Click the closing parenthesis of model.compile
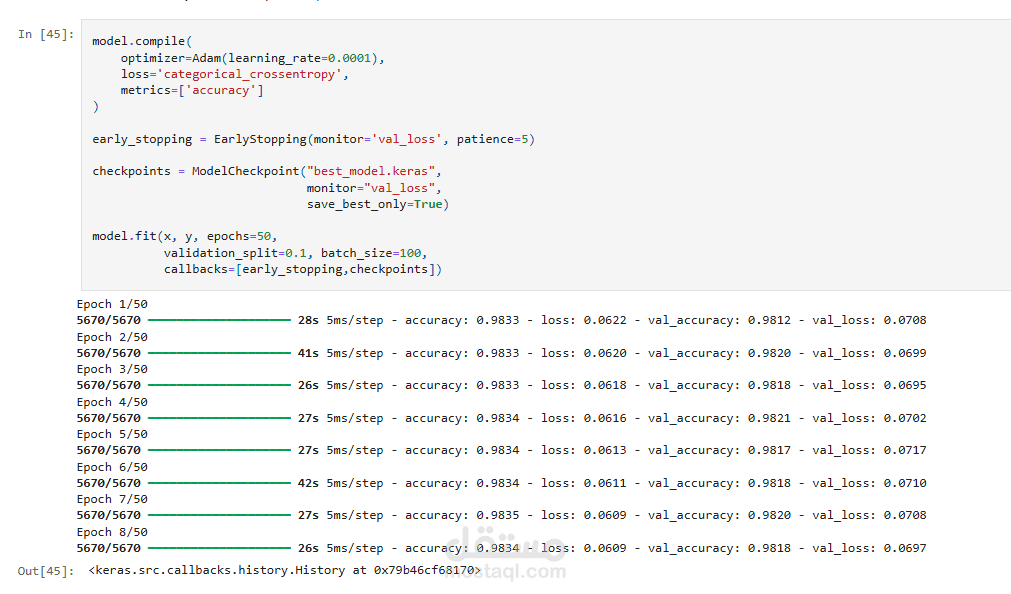 (x=95, y=106)
